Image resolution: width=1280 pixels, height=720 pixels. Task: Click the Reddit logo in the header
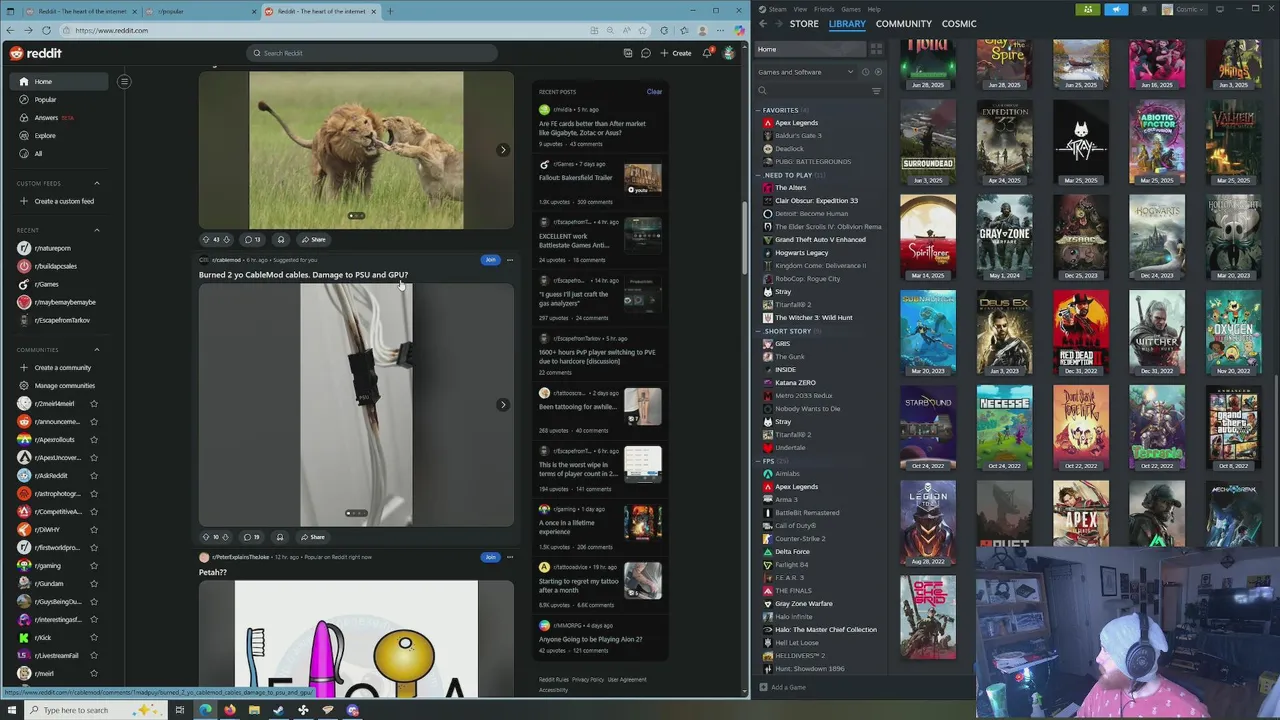coord(36,53)
